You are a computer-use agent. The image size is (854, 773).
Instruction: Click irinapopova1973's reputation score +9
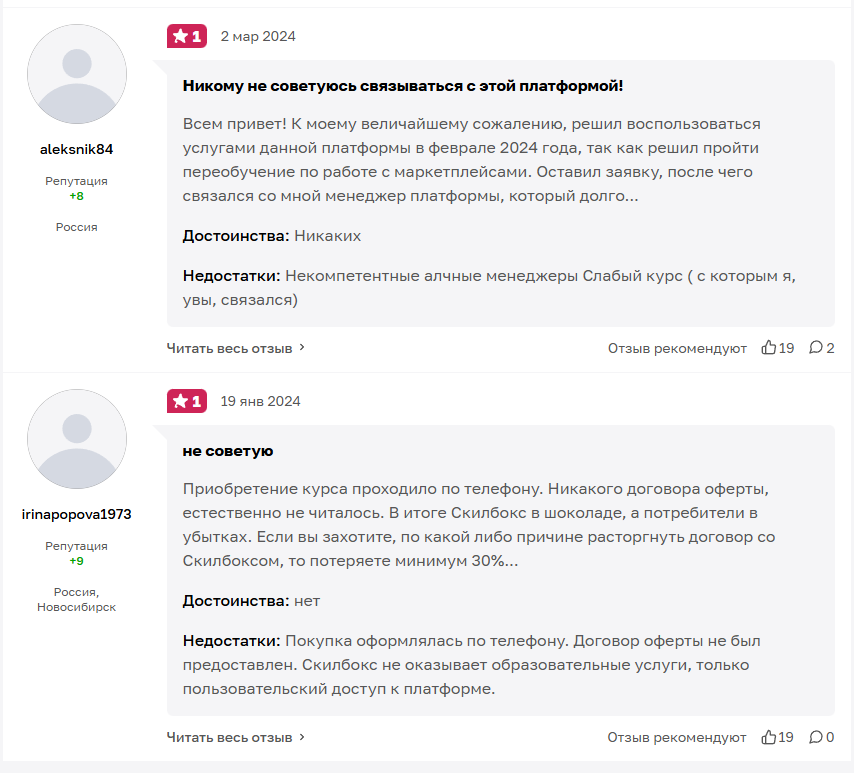click(77, 561)
